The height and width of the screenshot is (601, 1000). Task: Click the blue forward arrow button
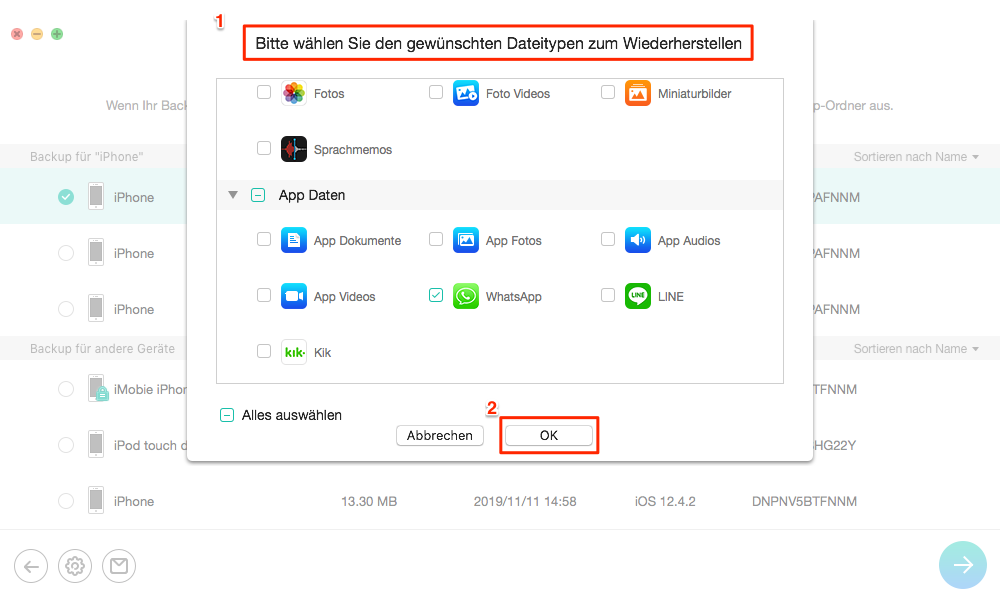(963, 565)
